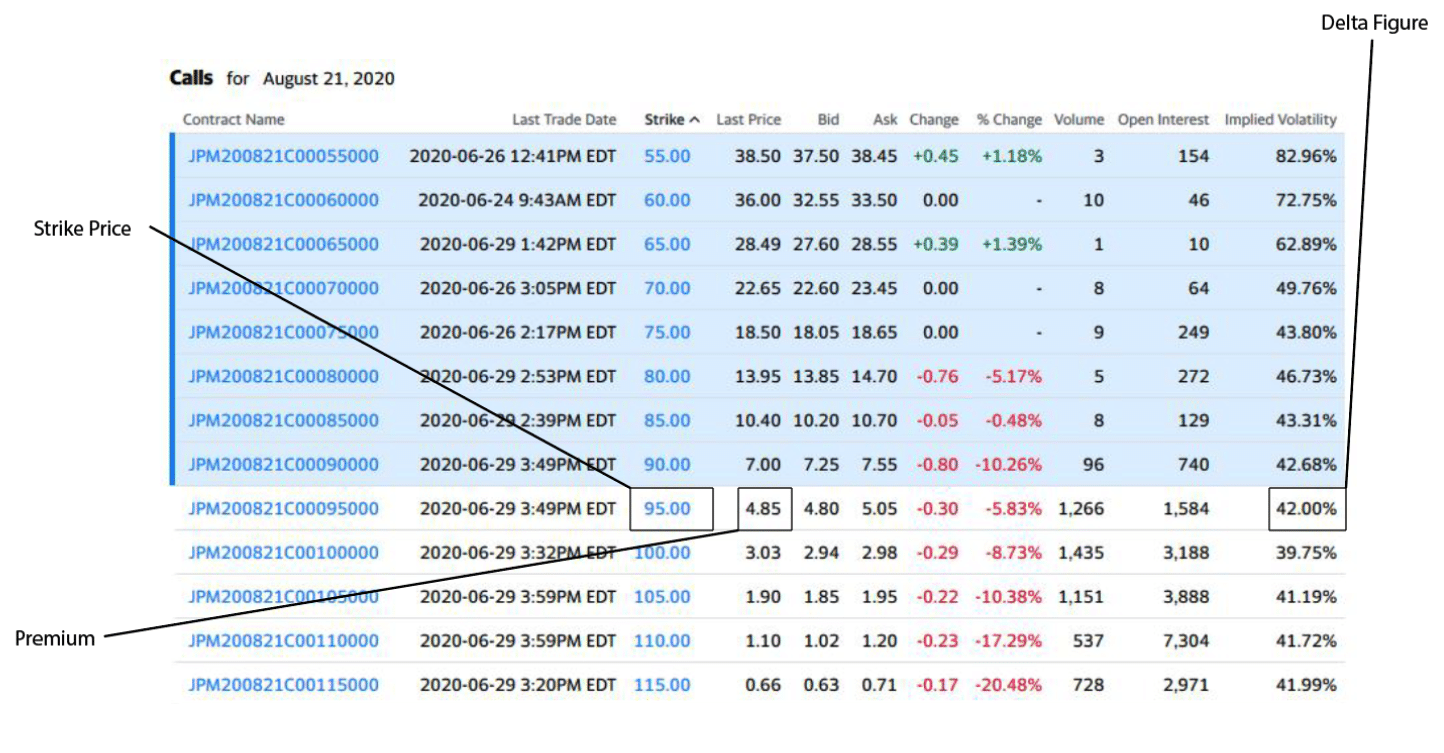
Task: Select the 60.00 strike link
Action: tap(667, 200)
